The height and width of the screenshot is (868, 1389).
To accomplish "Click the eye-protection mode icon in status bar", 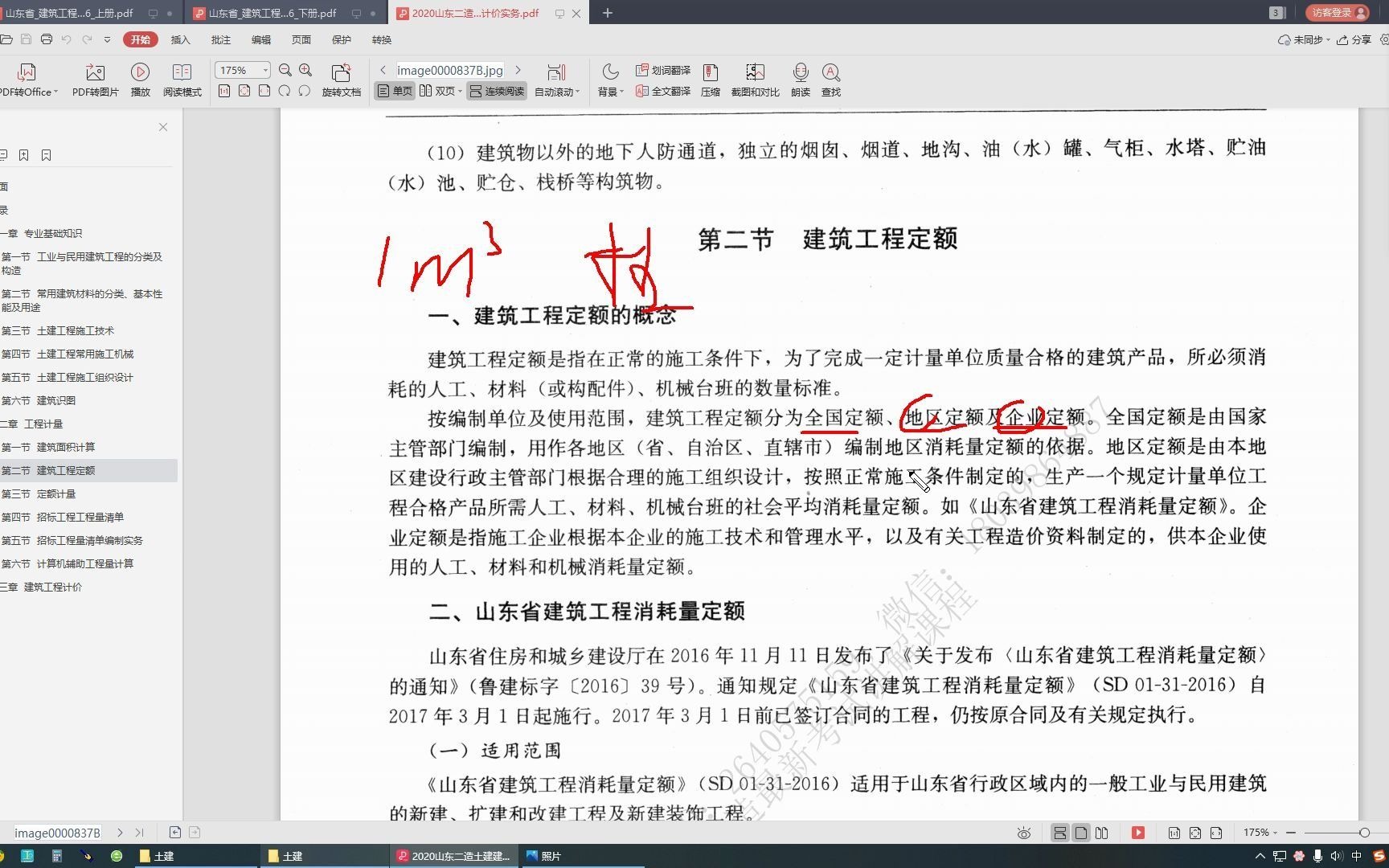I will pos(1023,833).
